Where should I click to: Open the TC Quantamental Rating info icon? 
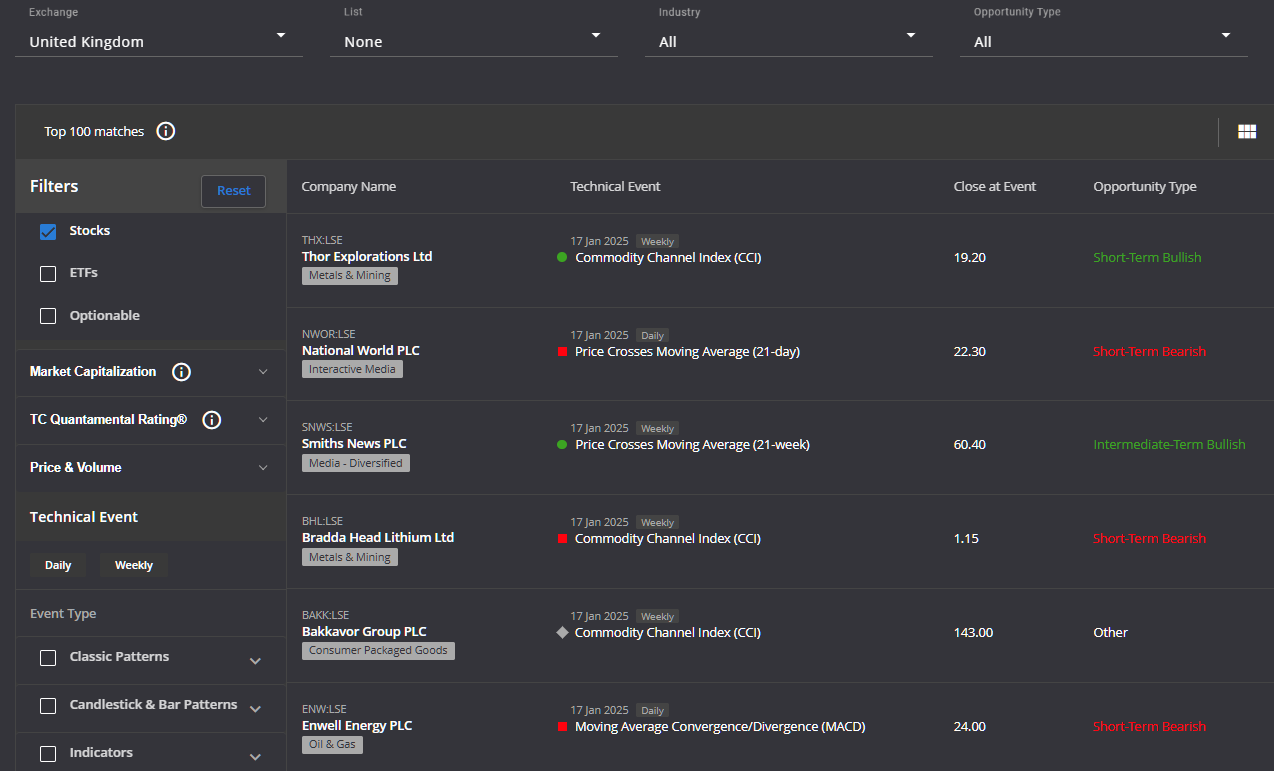tap(212, 420)
